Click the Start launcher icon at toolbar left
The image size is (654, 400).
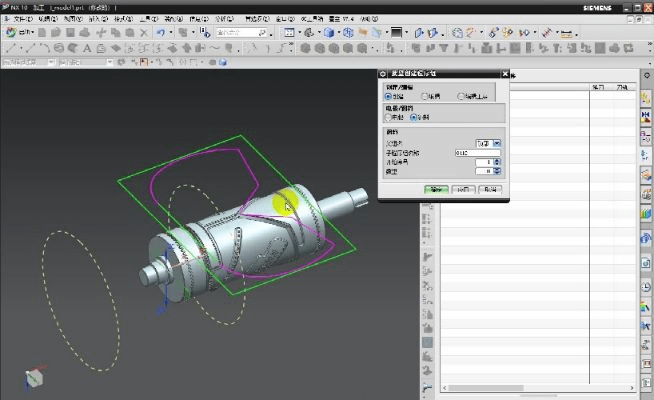point(12,32)
